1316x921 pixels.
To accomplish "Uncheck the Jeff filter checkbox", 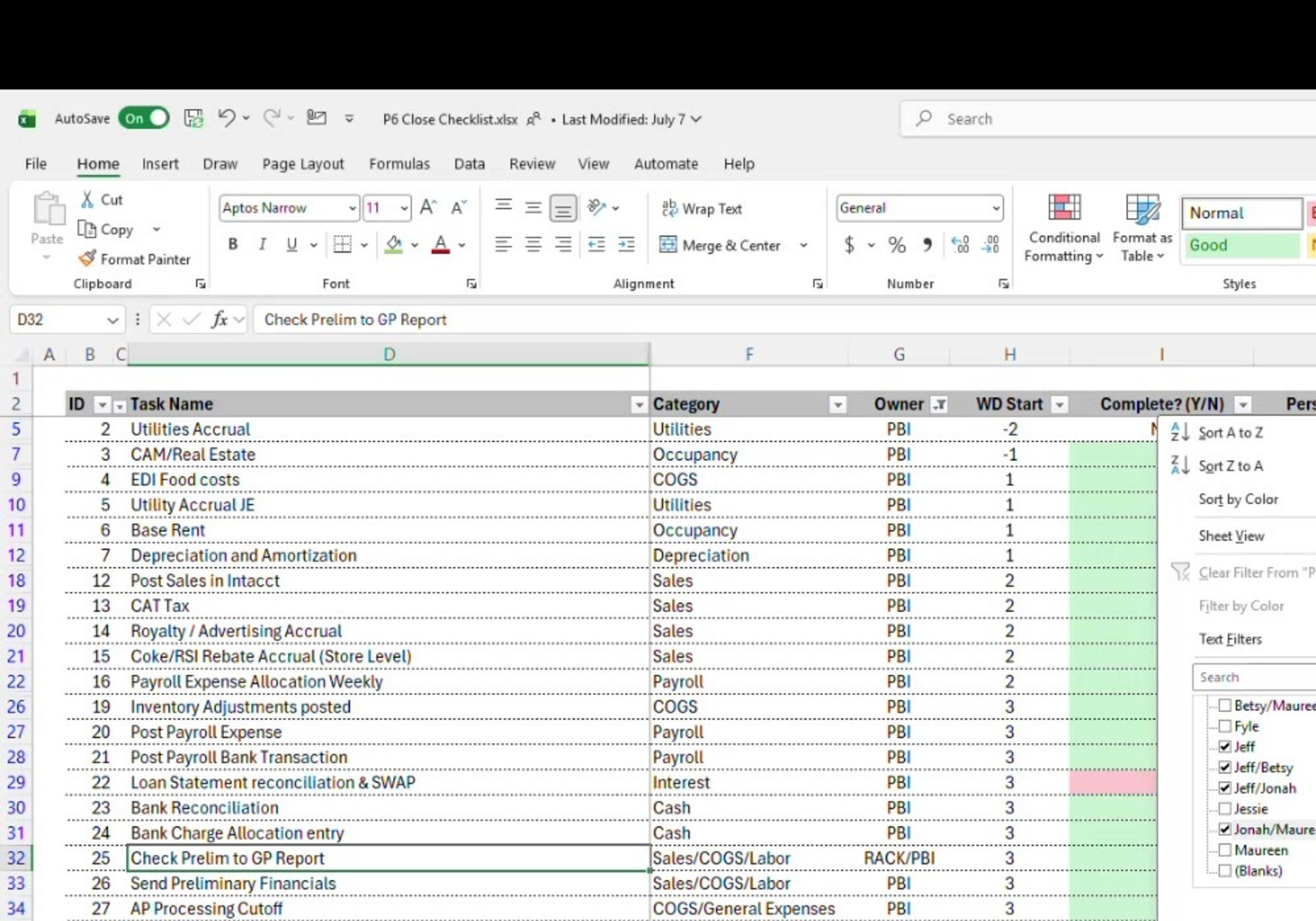I will coord(1225,746).
